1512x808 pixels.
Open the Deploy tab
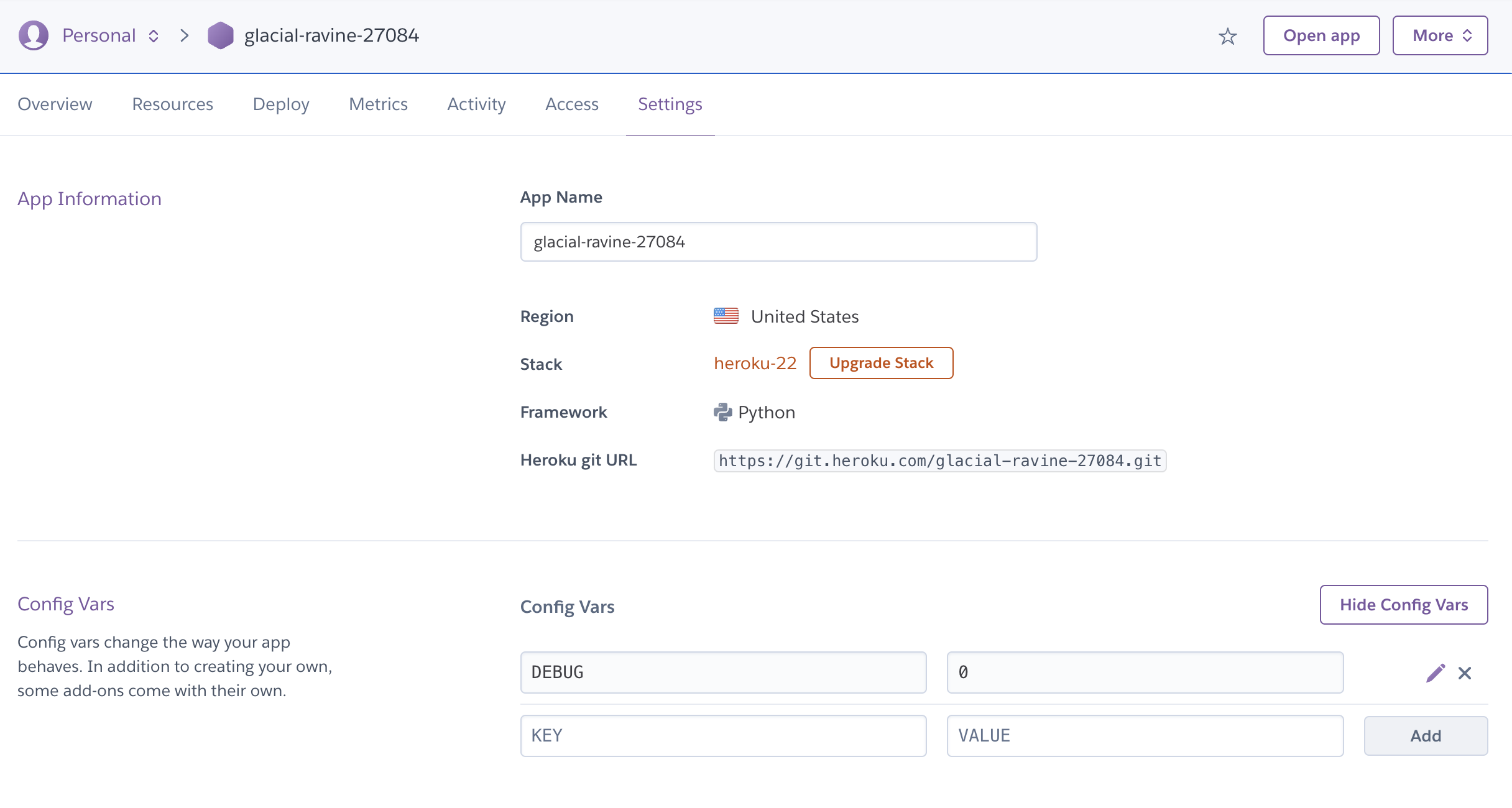click(281, 104)
